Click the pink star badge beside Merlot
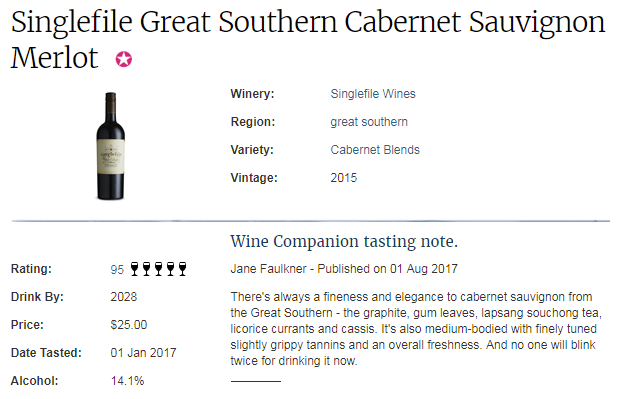Screen dimensions: 621x399 point(124,59)
